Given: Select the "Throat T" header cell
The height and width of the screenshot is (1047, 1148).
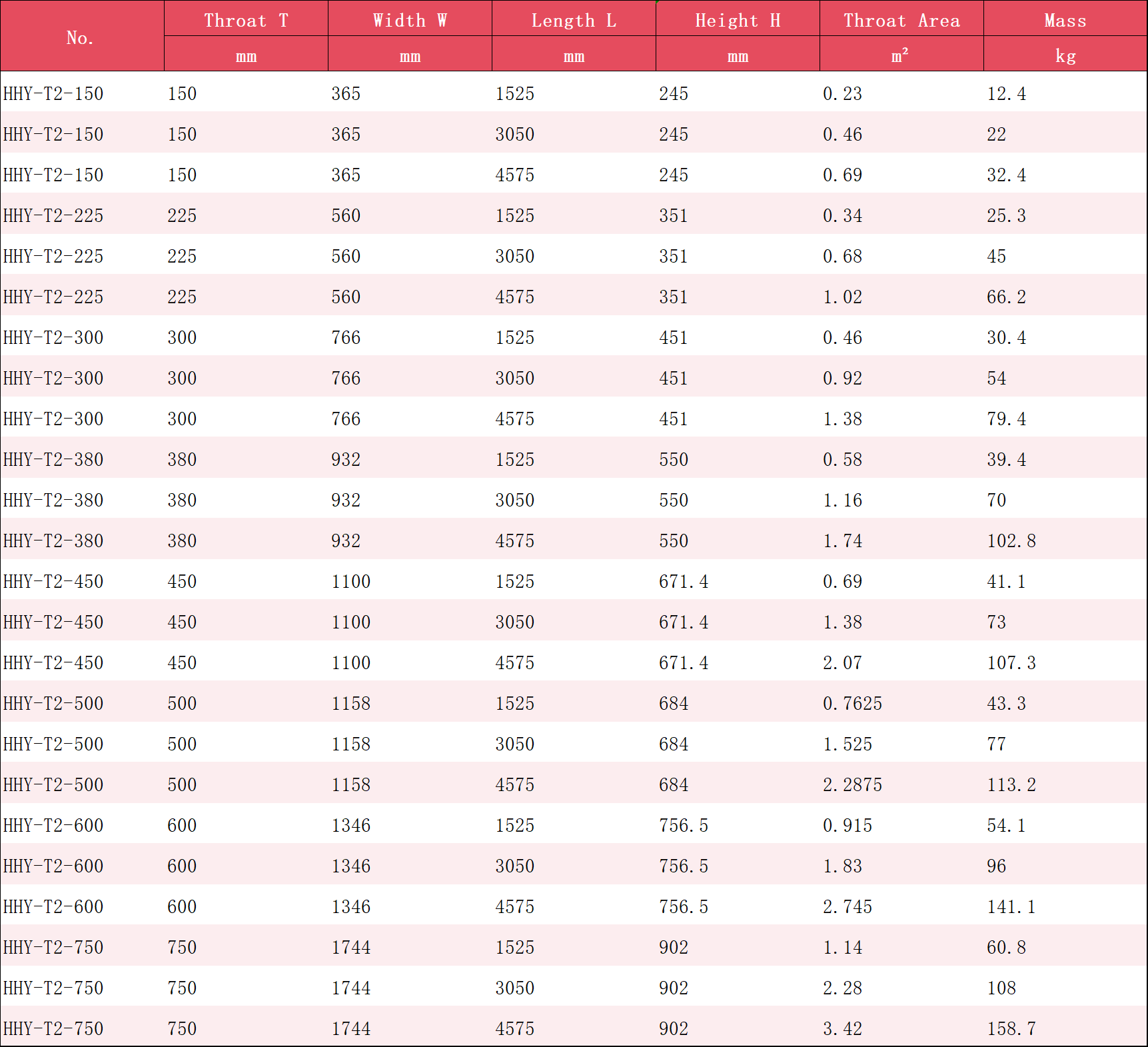Looking at the screenshot, I should tap(246, 21).
